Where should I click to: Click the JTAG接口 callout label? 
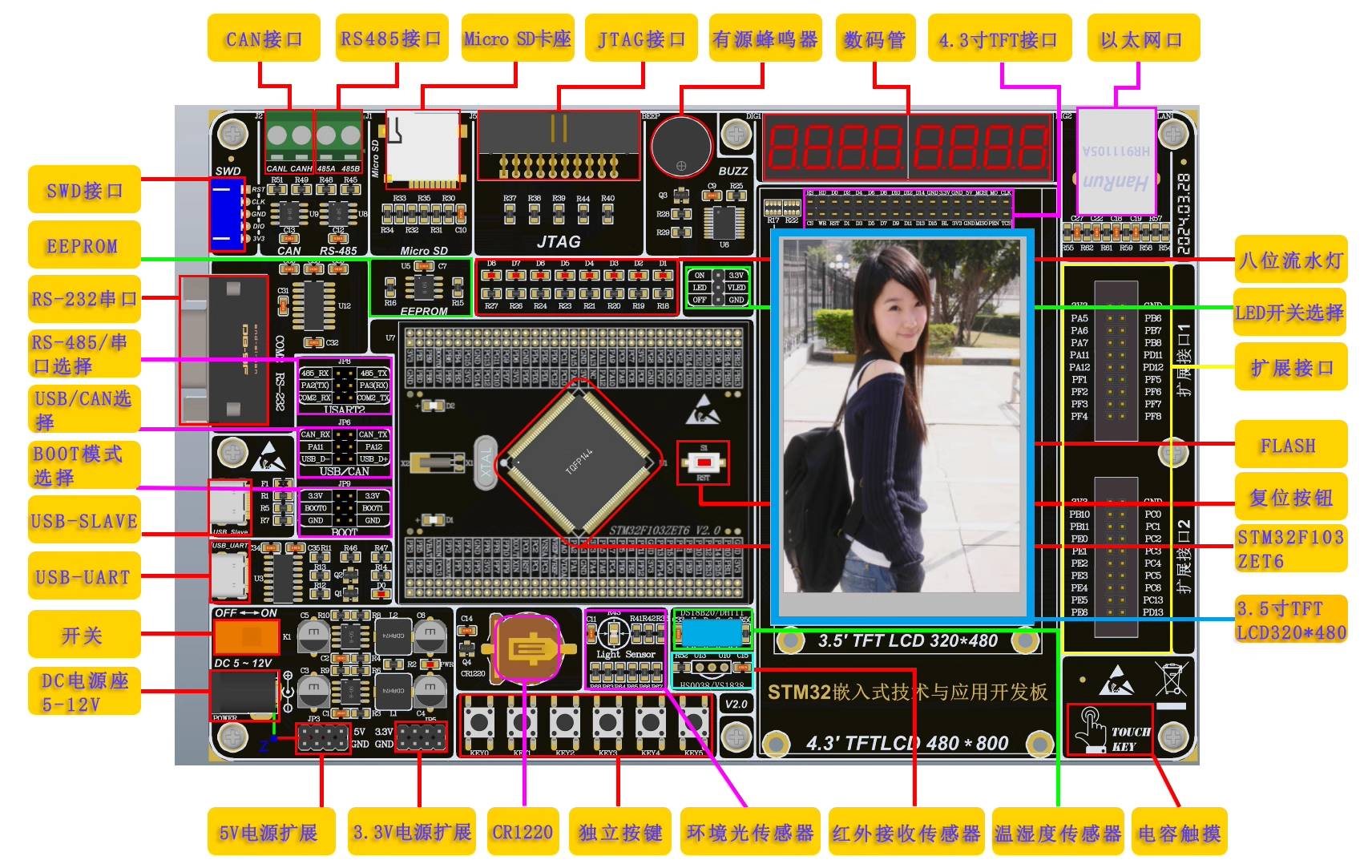coord(642,38)
